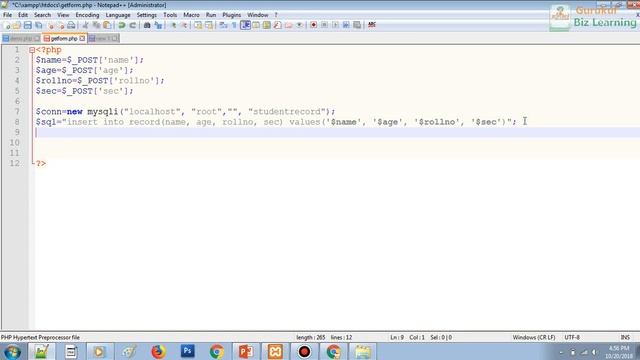
Task: Click the Stop Recording macro toolbar icon
Action: tap(324, 25)
